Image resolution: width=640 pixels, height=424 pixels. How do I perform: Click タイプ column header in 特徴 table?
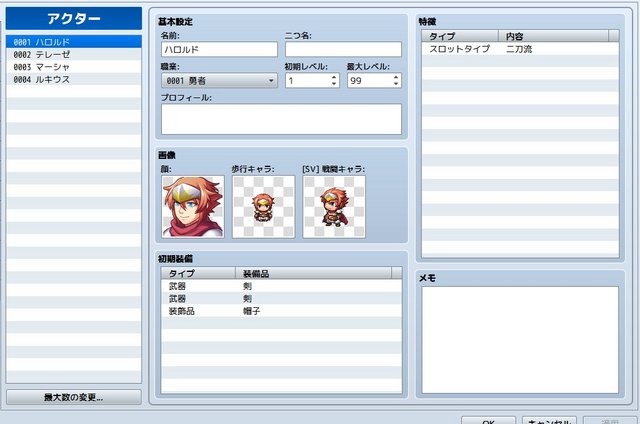pos(460,36)
